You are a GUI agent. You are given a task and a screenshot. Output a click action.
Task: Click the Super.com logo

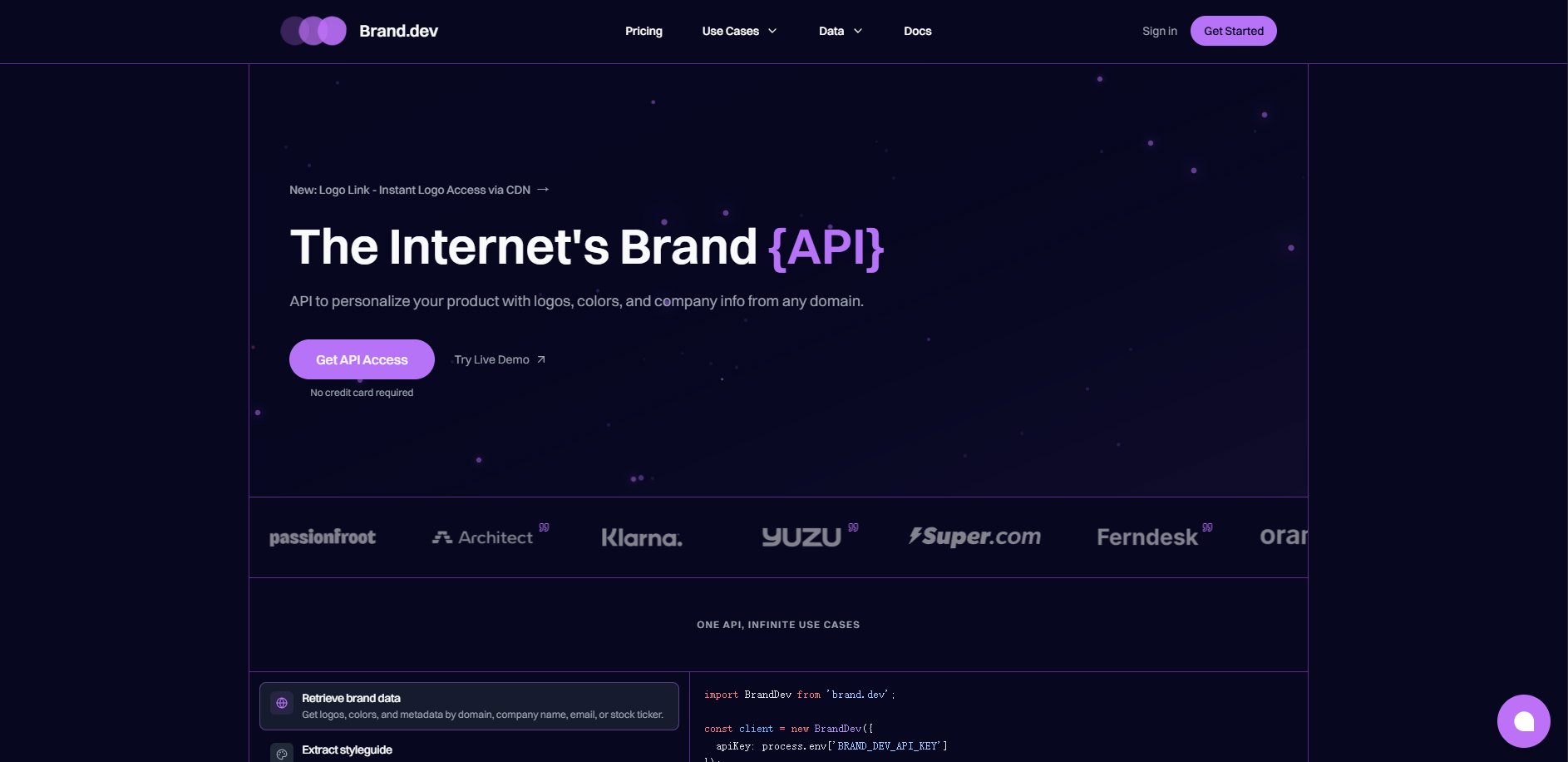point(974,537)
